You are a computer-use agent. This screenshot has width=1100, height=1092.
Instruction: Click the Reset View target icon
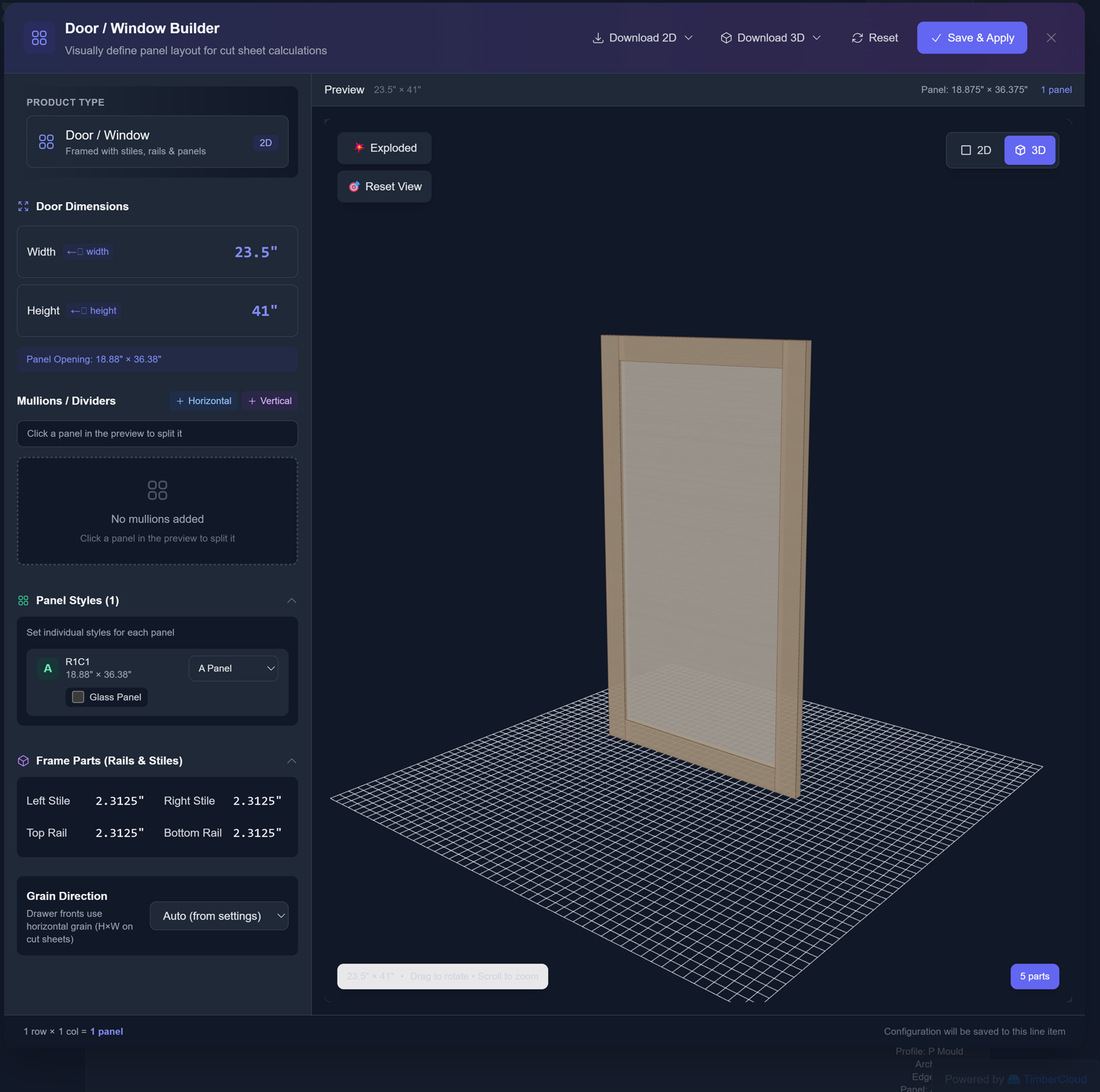click(354, 186)
